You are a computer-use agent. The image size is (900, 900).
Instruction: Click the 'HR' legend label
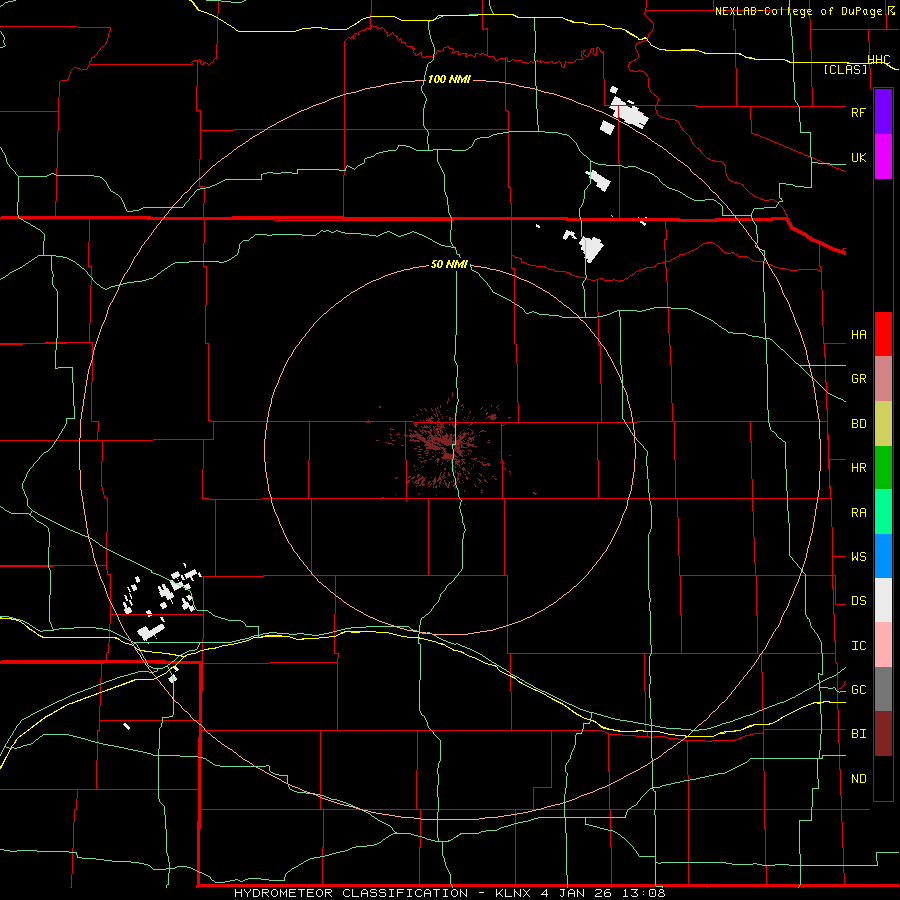(x=858, y=468)
